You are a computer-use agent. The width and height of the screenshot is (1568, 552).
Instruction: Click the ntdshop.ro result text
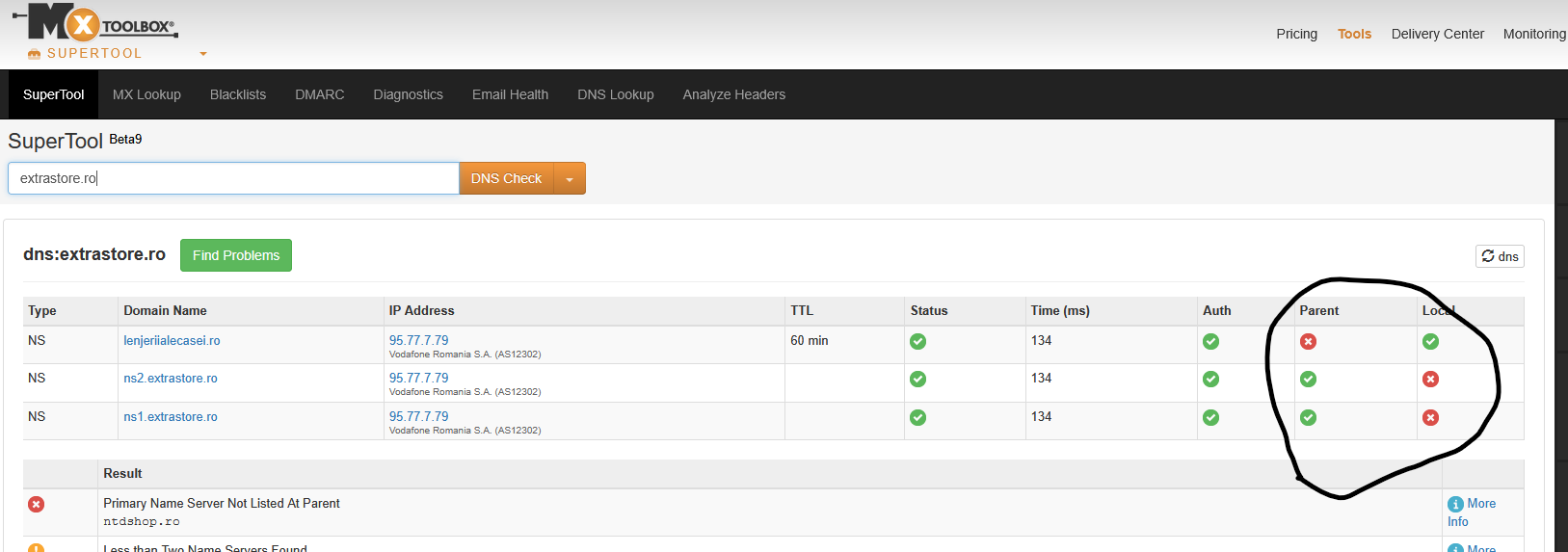(142, 521)
